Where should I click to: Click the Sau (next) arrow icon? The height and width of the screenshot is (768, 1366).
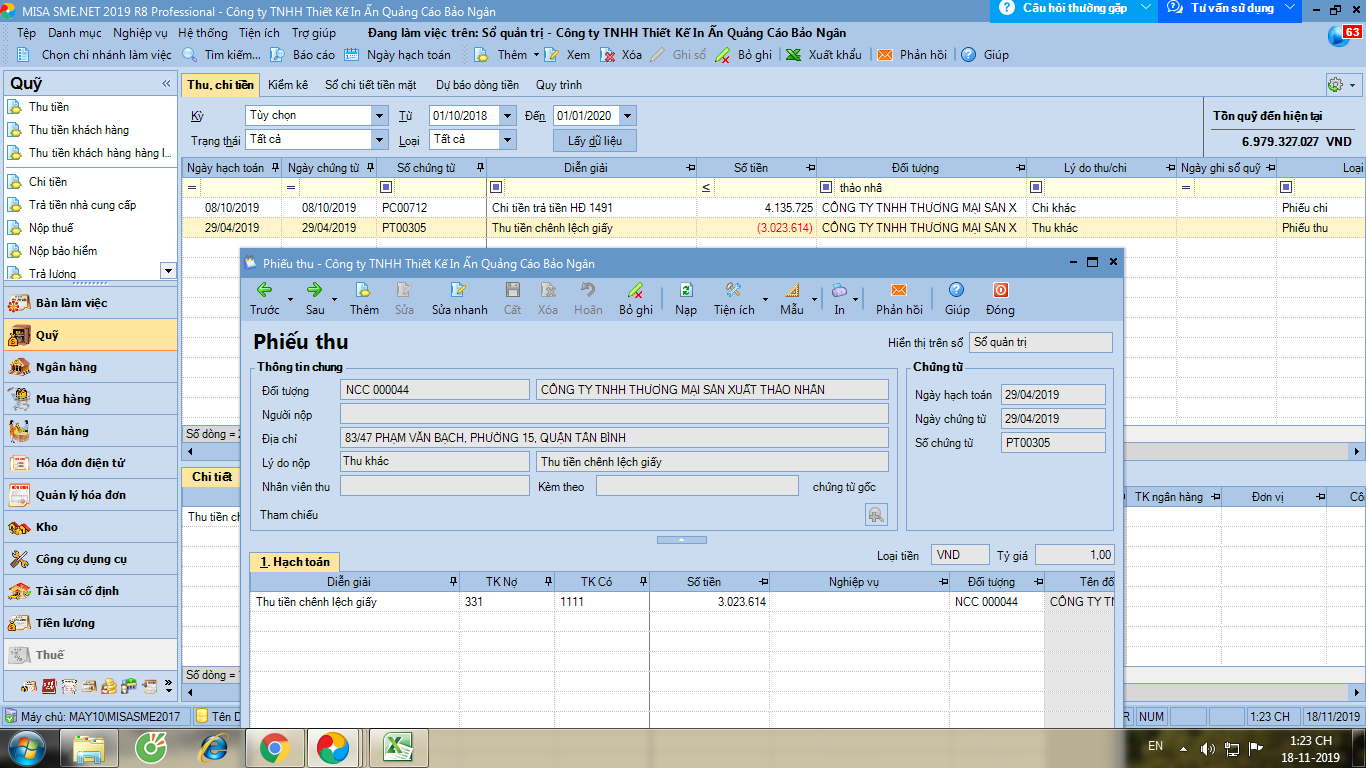pos(314,291)
